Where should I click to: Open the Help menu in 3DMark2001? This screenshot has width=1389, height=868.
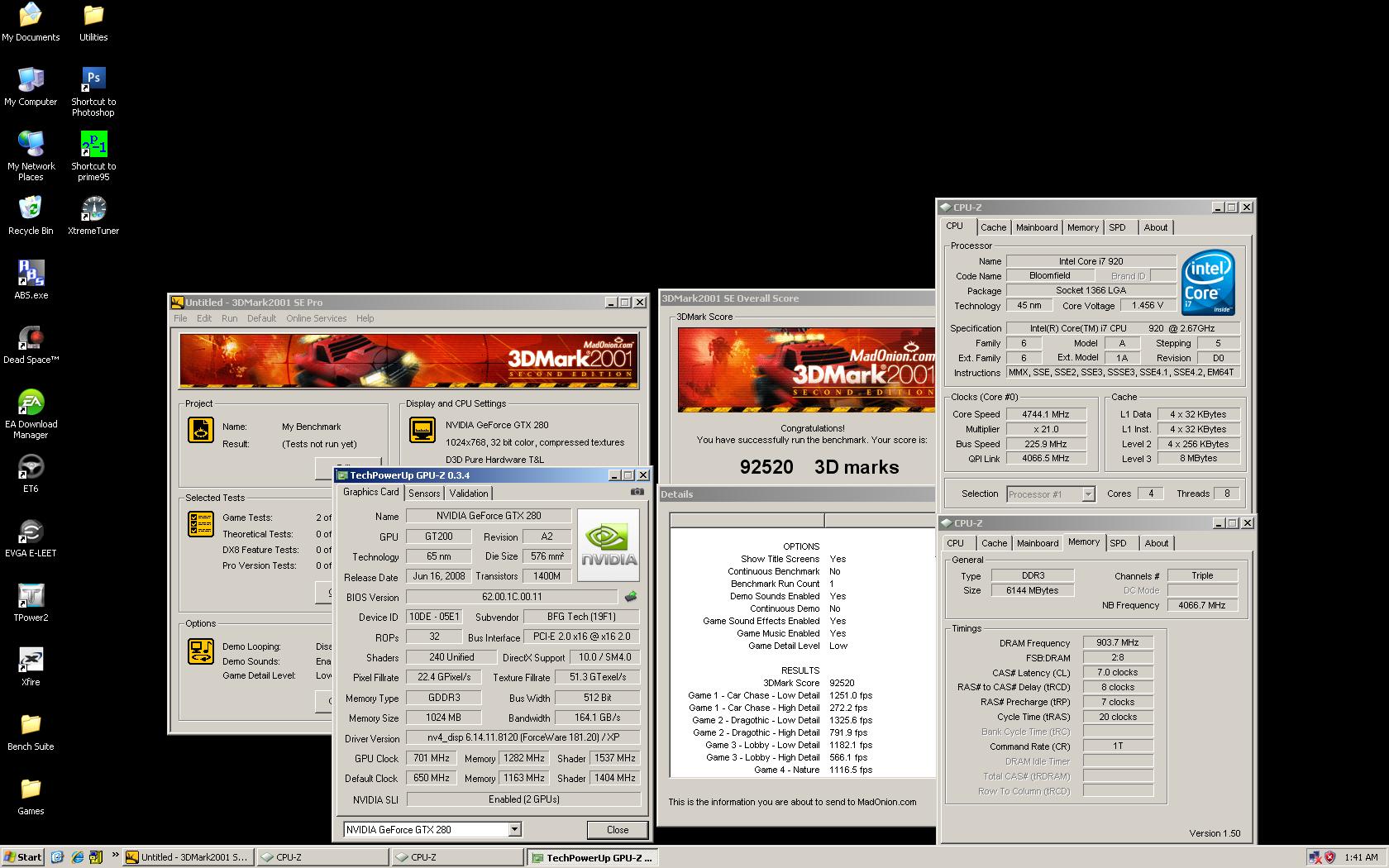[x=365, y=318]
